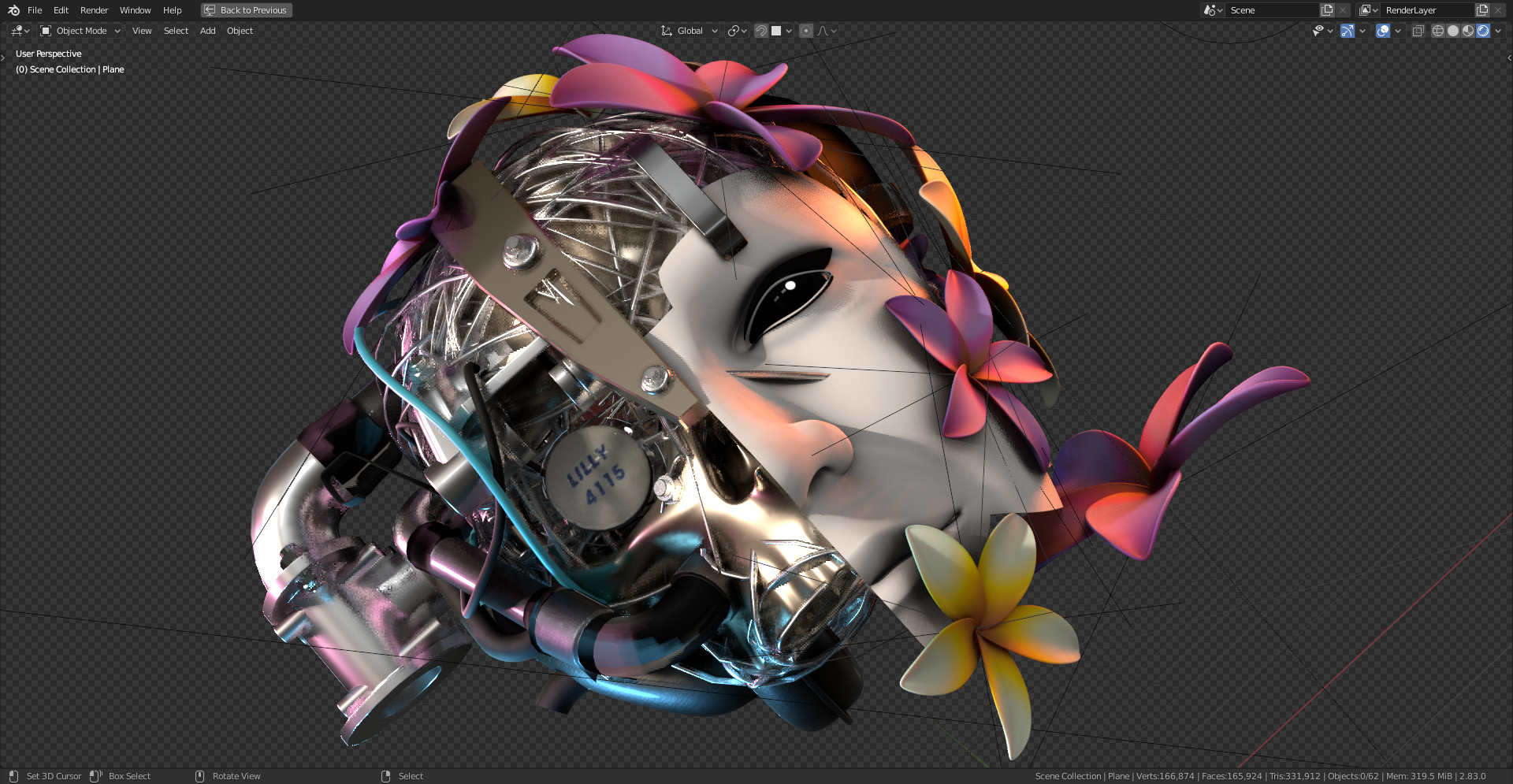Expand the right sidebar arrow

[1509, 58]
